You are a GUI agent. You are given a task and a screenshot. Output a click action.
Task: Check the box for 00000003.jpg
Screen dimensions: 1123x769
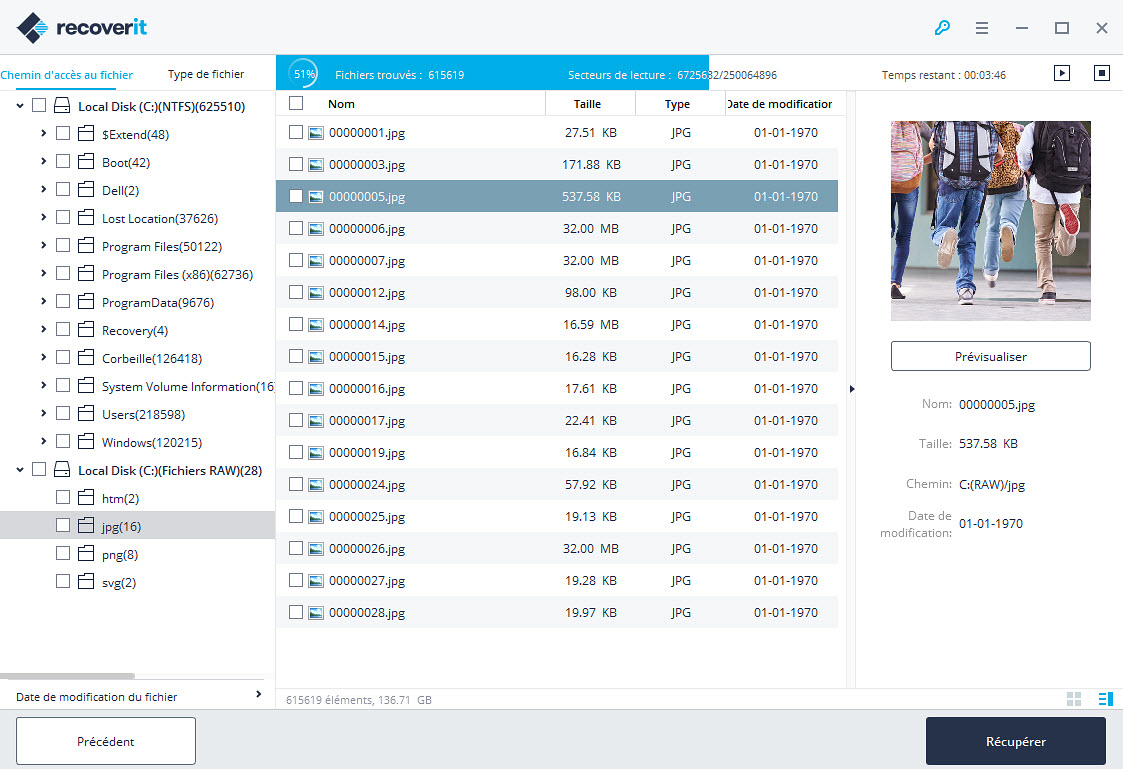tap(296, 164)
